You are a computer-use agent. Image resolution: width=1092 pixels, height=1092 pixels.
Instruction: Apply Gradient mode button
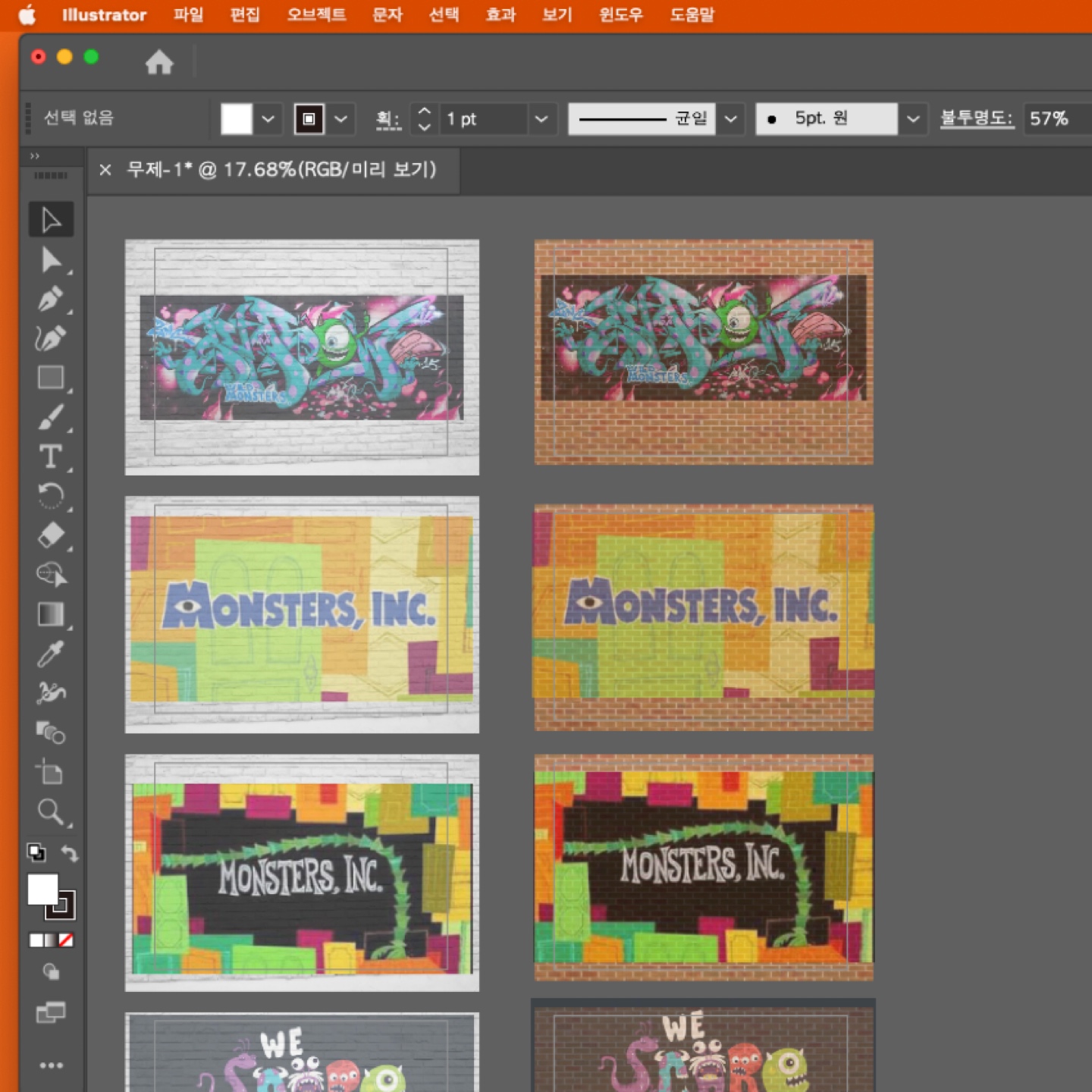pos(51,940)
